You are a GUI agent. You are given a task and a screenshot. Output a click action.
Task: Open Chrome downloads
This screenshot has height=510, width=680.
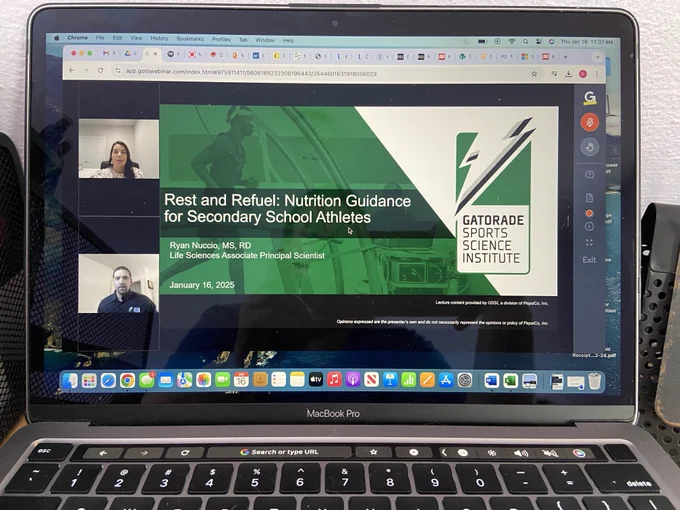[569, 74]
